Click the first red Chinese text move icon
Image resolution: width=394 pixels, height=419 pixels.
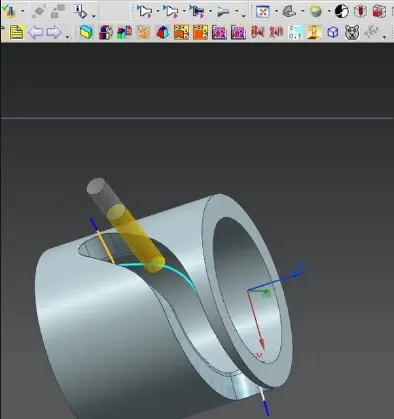[x=257, y=32]
